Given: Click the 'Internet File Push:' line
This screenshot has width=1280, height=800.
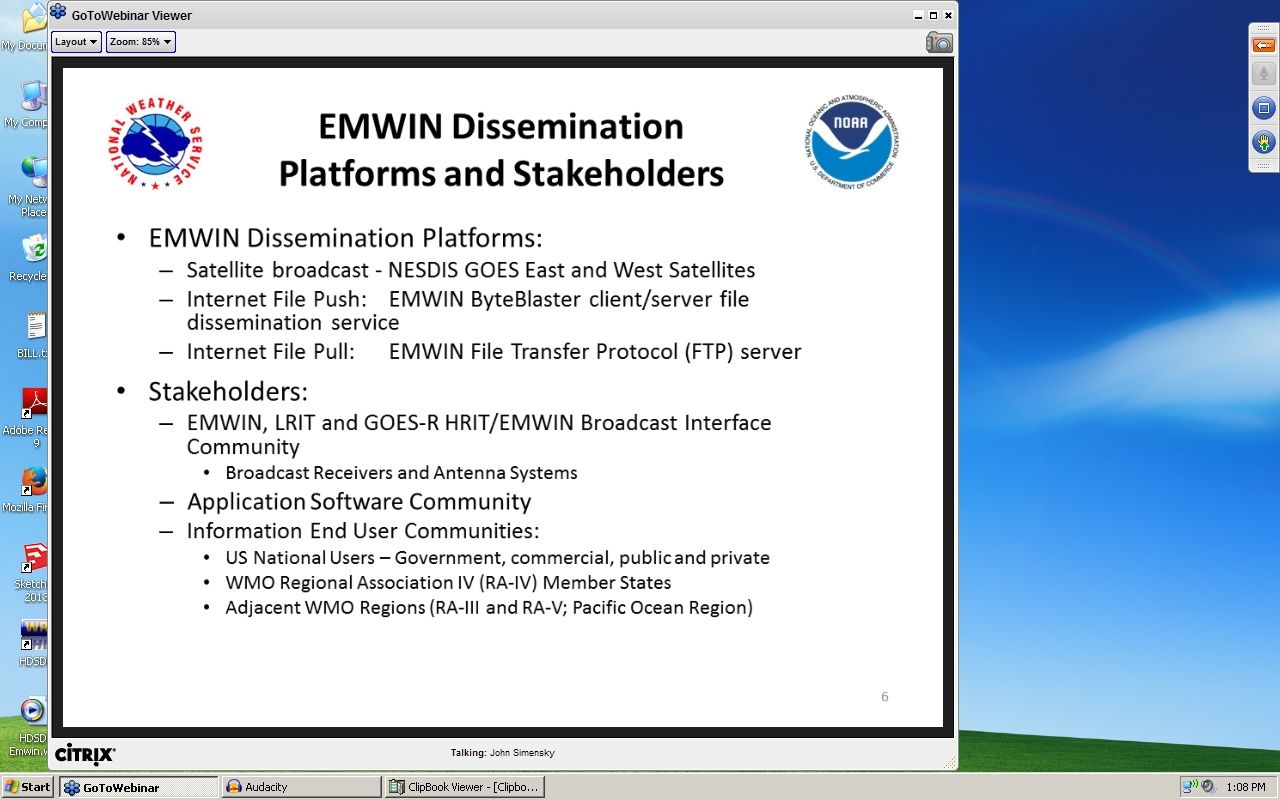Looking at the screenshot, I should 468,310.
